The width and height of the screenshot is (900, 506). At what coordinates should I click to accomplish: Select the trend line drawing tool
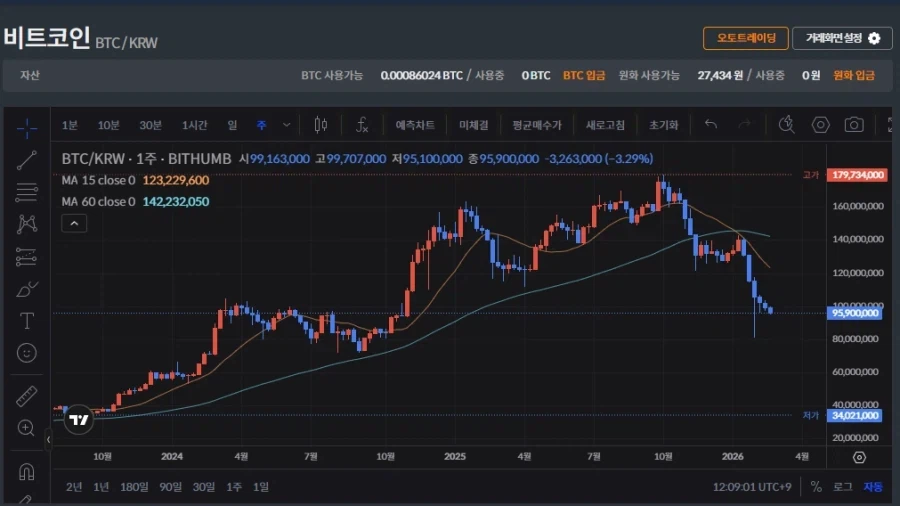pyautogui.click(x=26, y=160)
